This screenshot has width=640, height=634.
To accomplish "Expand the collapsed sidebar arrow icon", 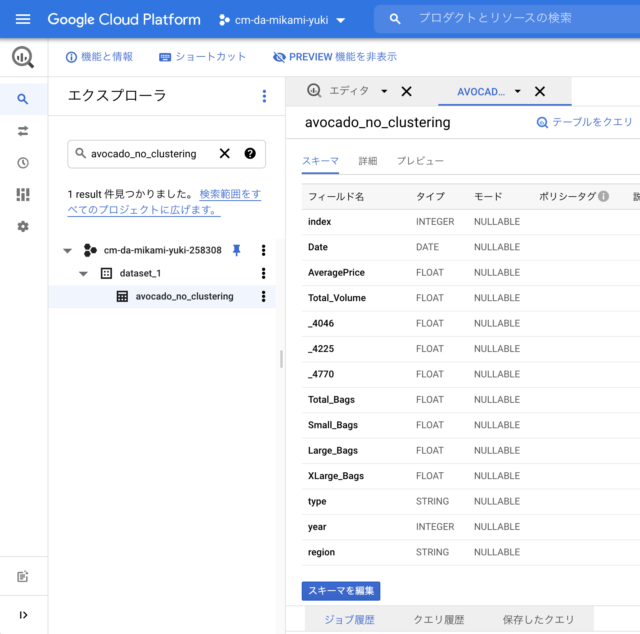I will point(23,615).
